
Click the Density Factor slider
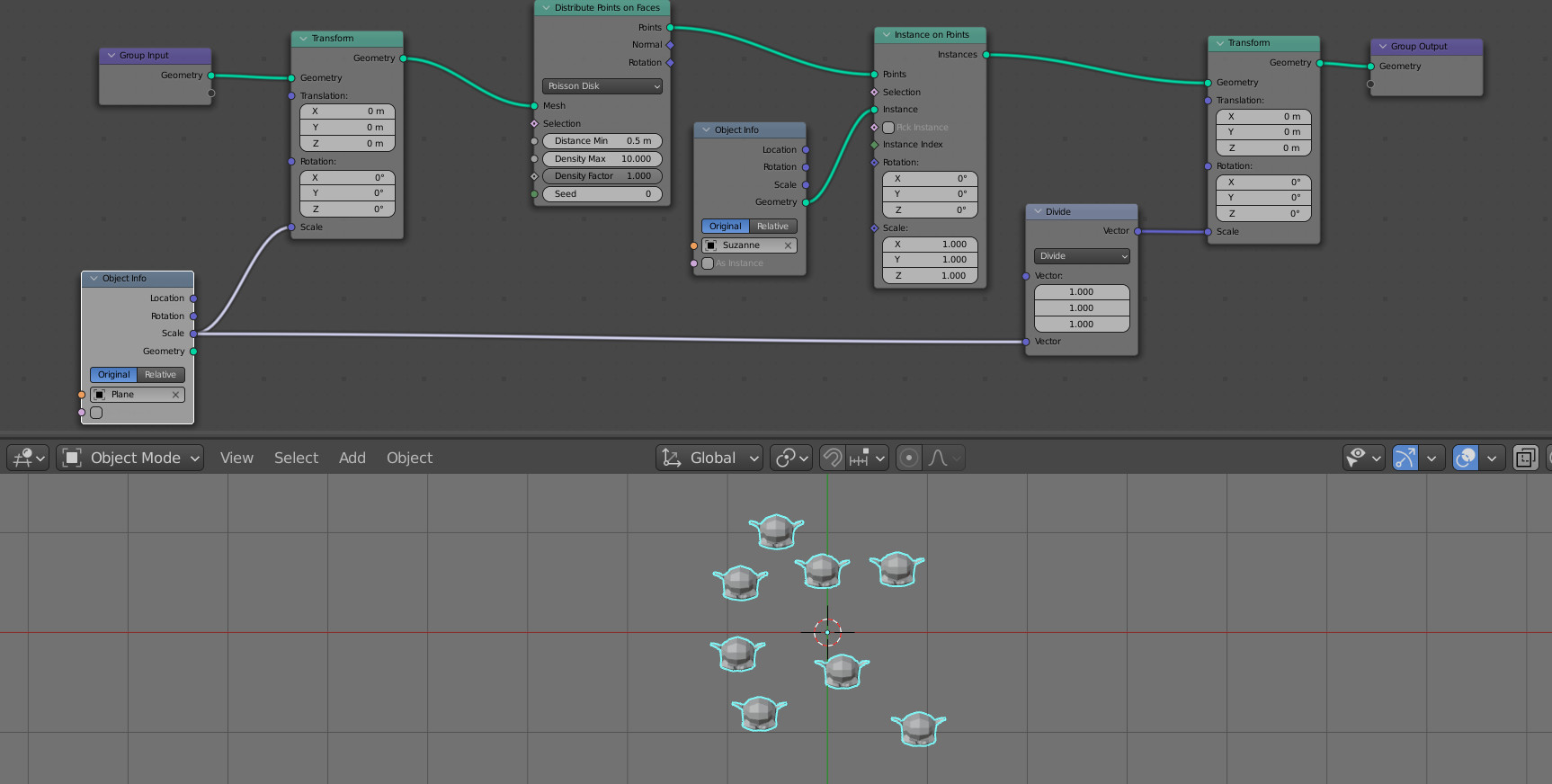pyautogui.click(x=602, y=176)
